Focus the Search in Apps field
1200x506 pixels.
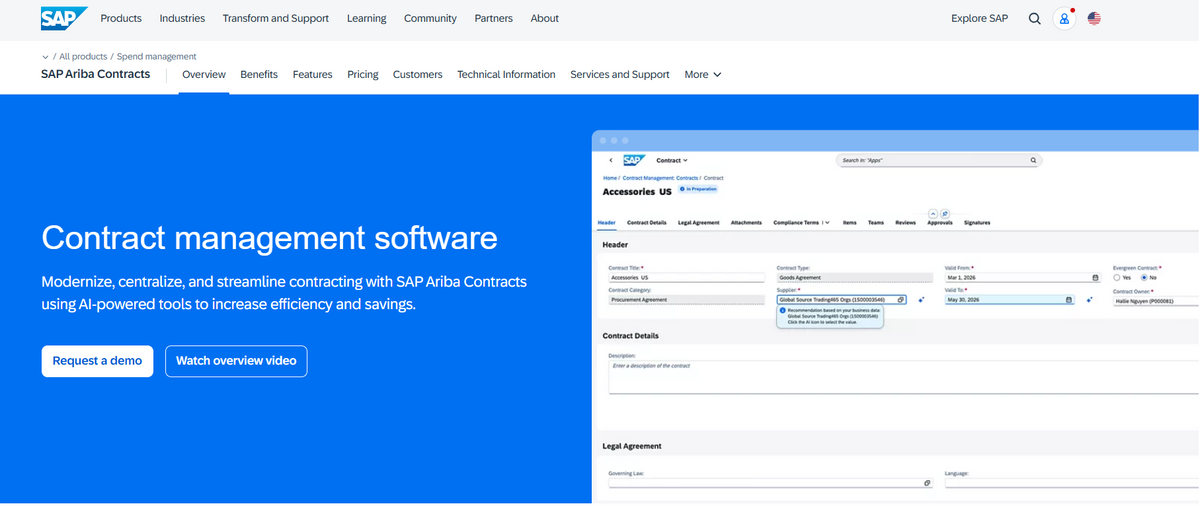(938, 160)
